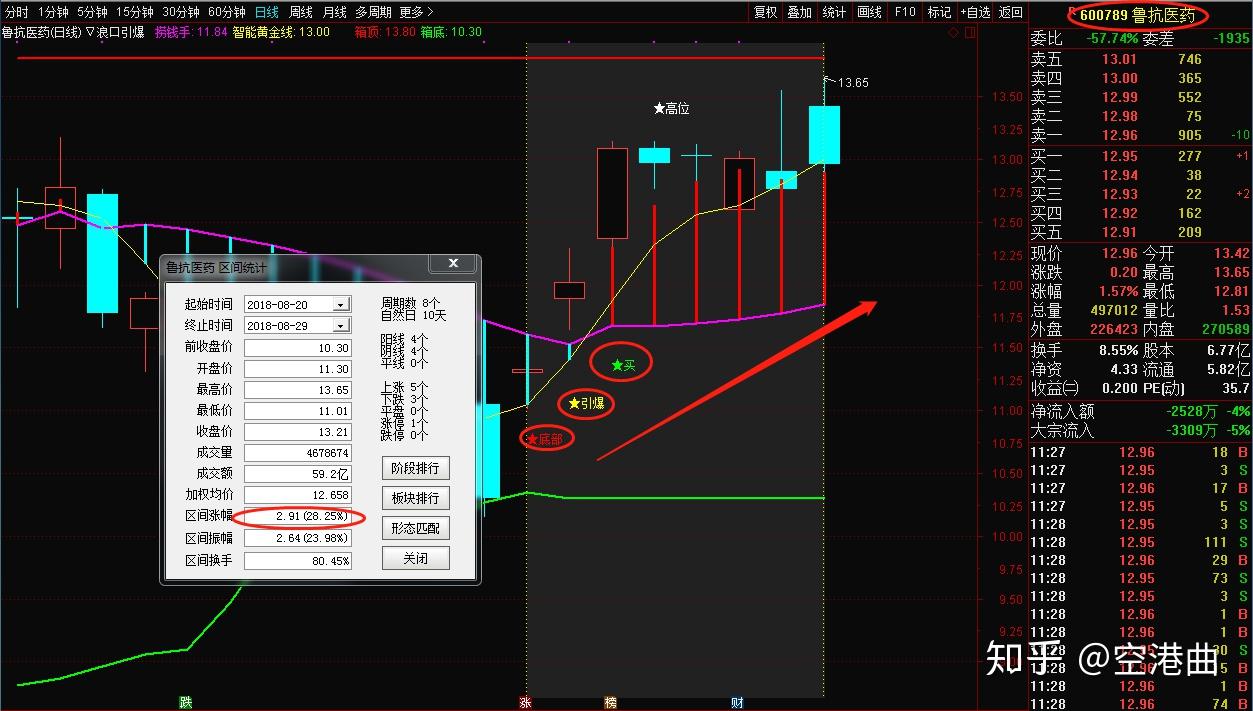Click the 净流入额 -2528万 row
Viewport: 1253px width, 711px height.
(1140, 411)
